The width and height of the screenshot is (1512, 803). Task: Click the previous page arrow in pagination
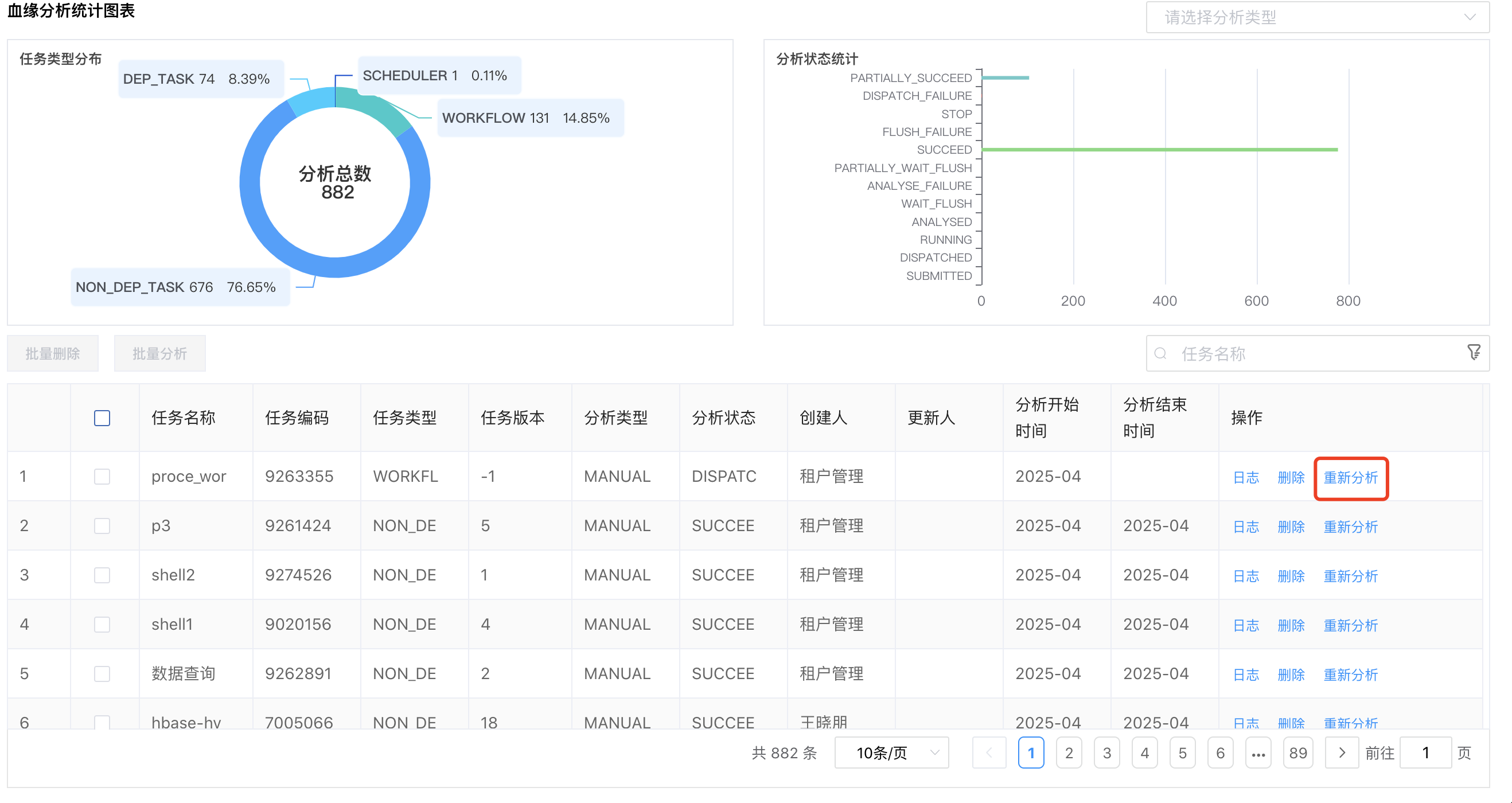tap(989, 752)
